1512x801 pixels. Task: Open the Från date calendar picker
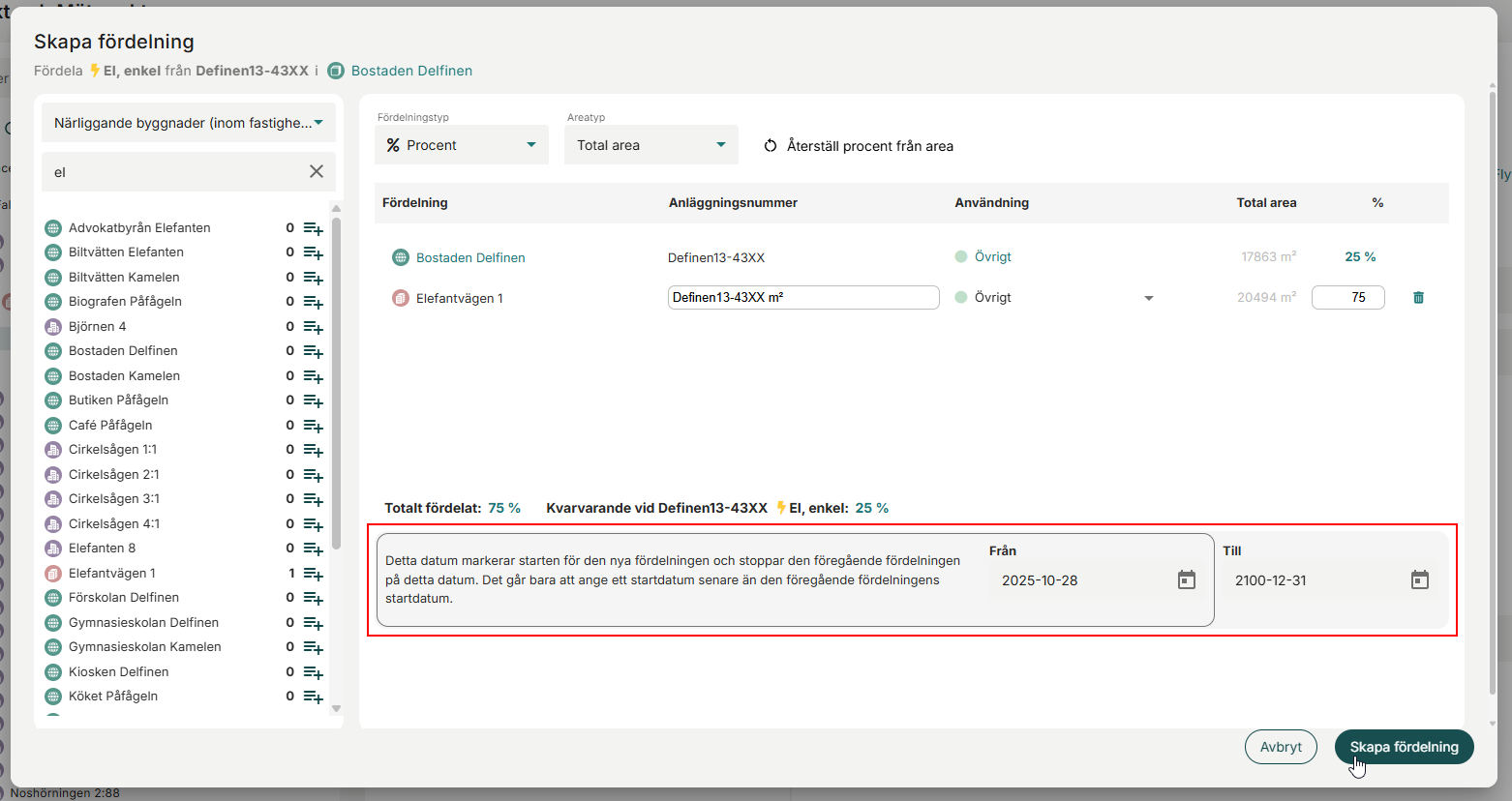(1186, 580)
